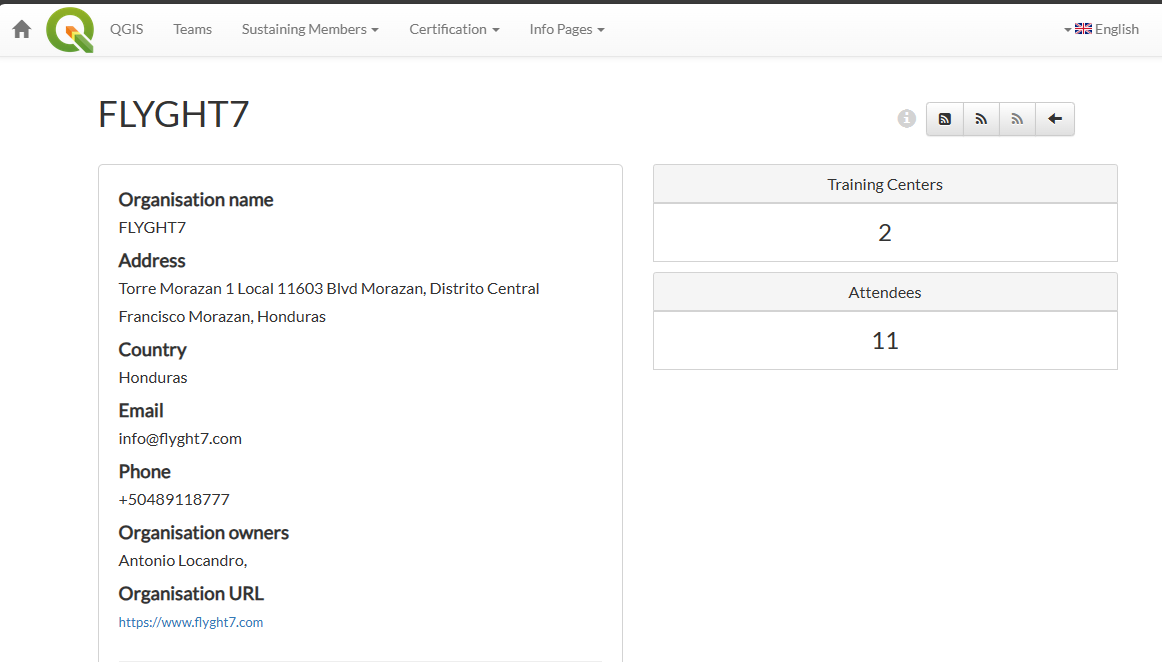Click the Address label
Viewport: 1162px width, 662px height.
point(152,260)
